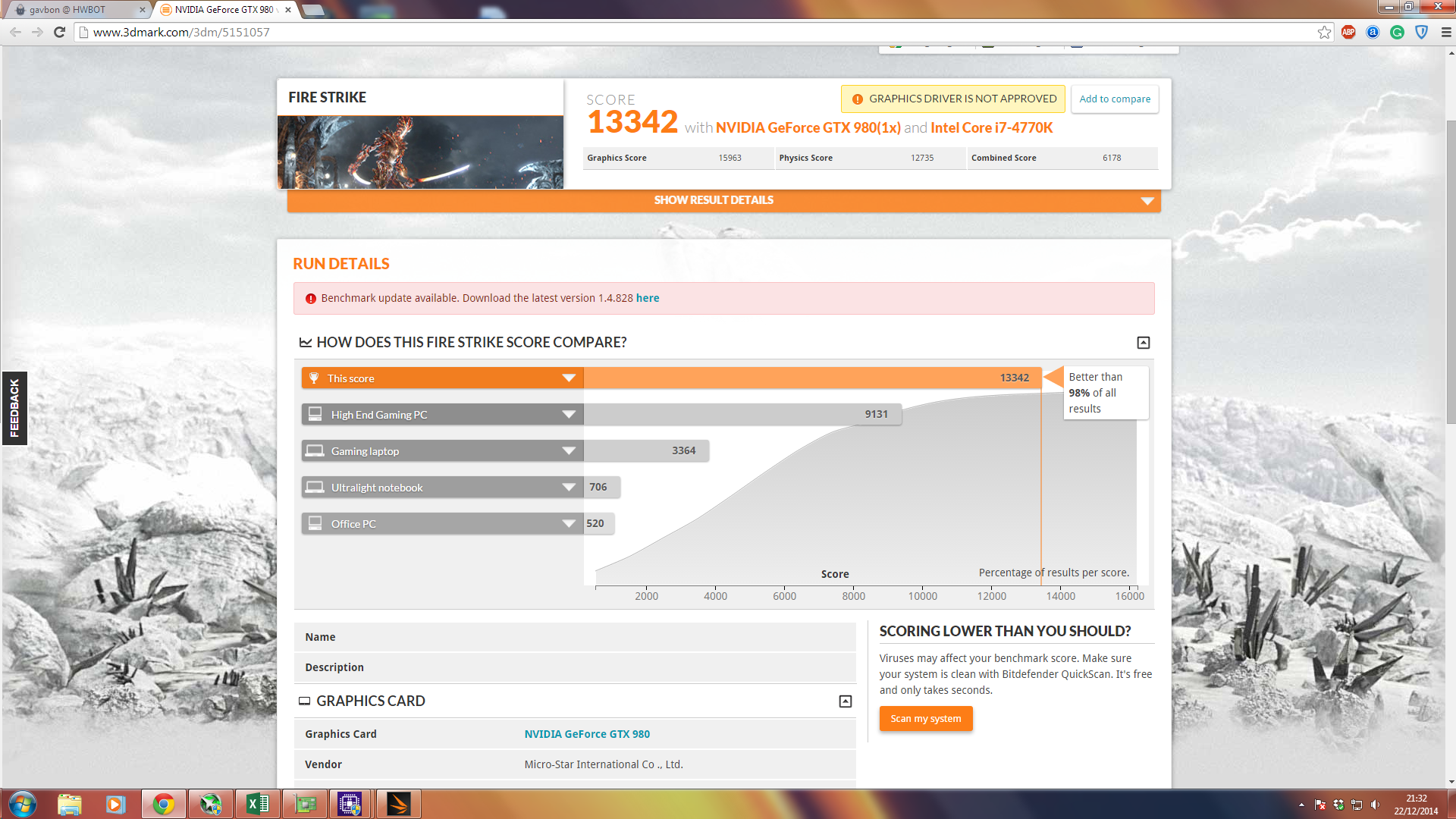1456x819 pixels.
Task: Open the green Grammarly extension
Action: click(1397, 32)
